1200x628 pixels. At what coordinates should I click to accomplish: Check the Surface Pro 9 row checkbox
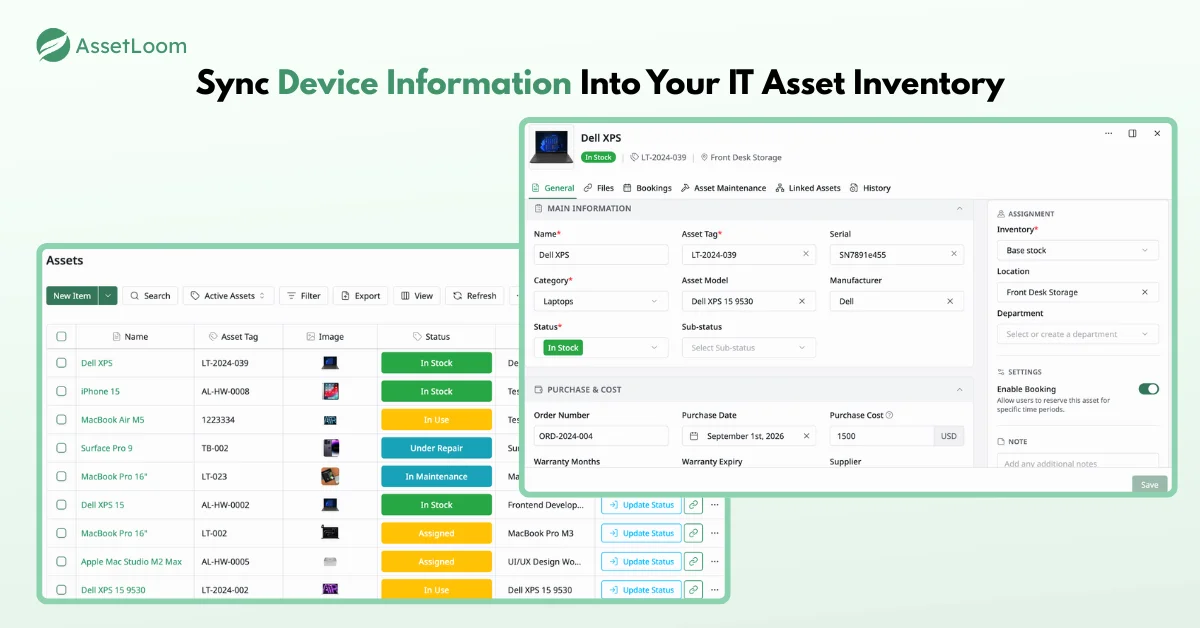[x=62, y=448]
